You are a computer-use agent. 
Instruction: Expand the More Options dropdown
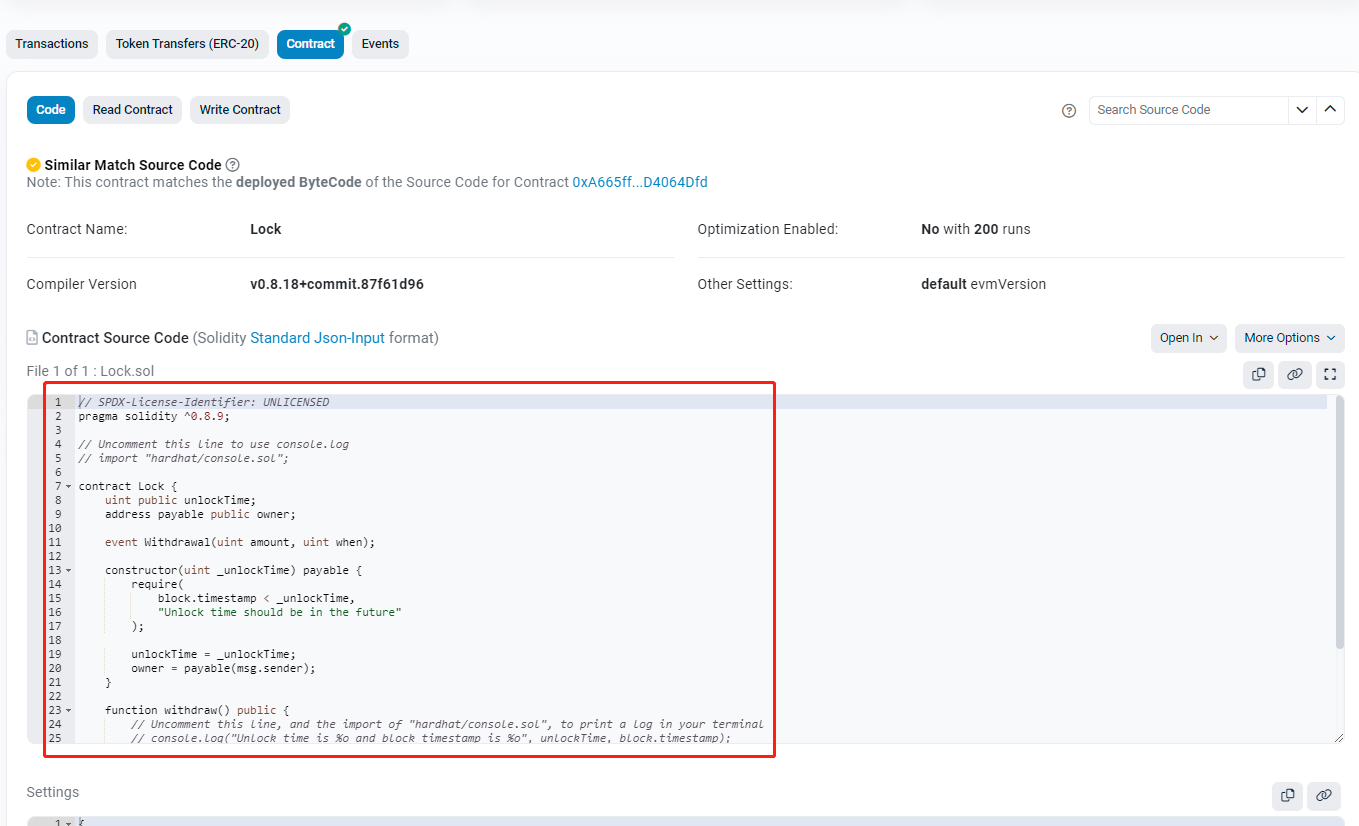[1290, 338]
